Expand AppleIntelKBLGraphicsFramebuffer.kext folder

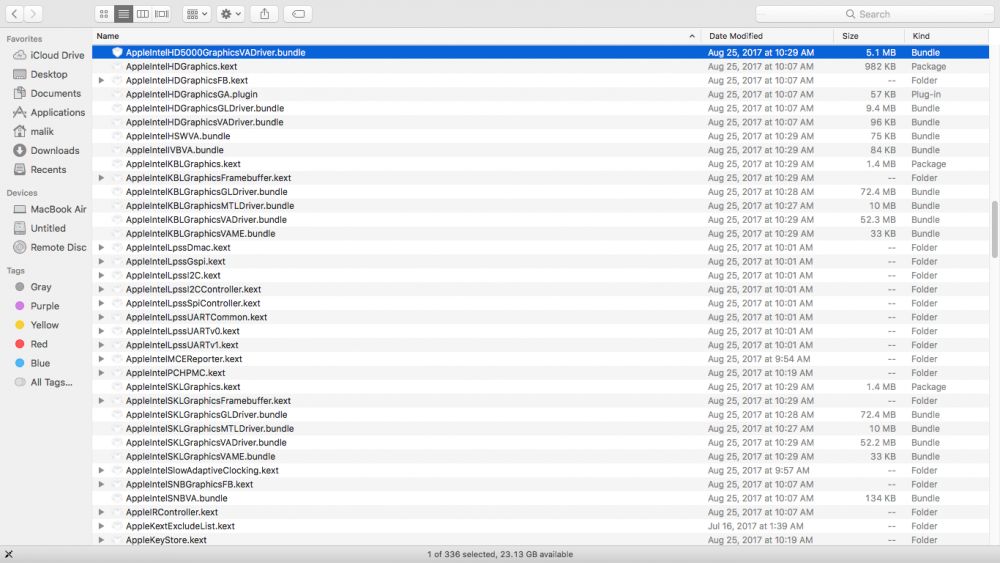pos(101,178)
